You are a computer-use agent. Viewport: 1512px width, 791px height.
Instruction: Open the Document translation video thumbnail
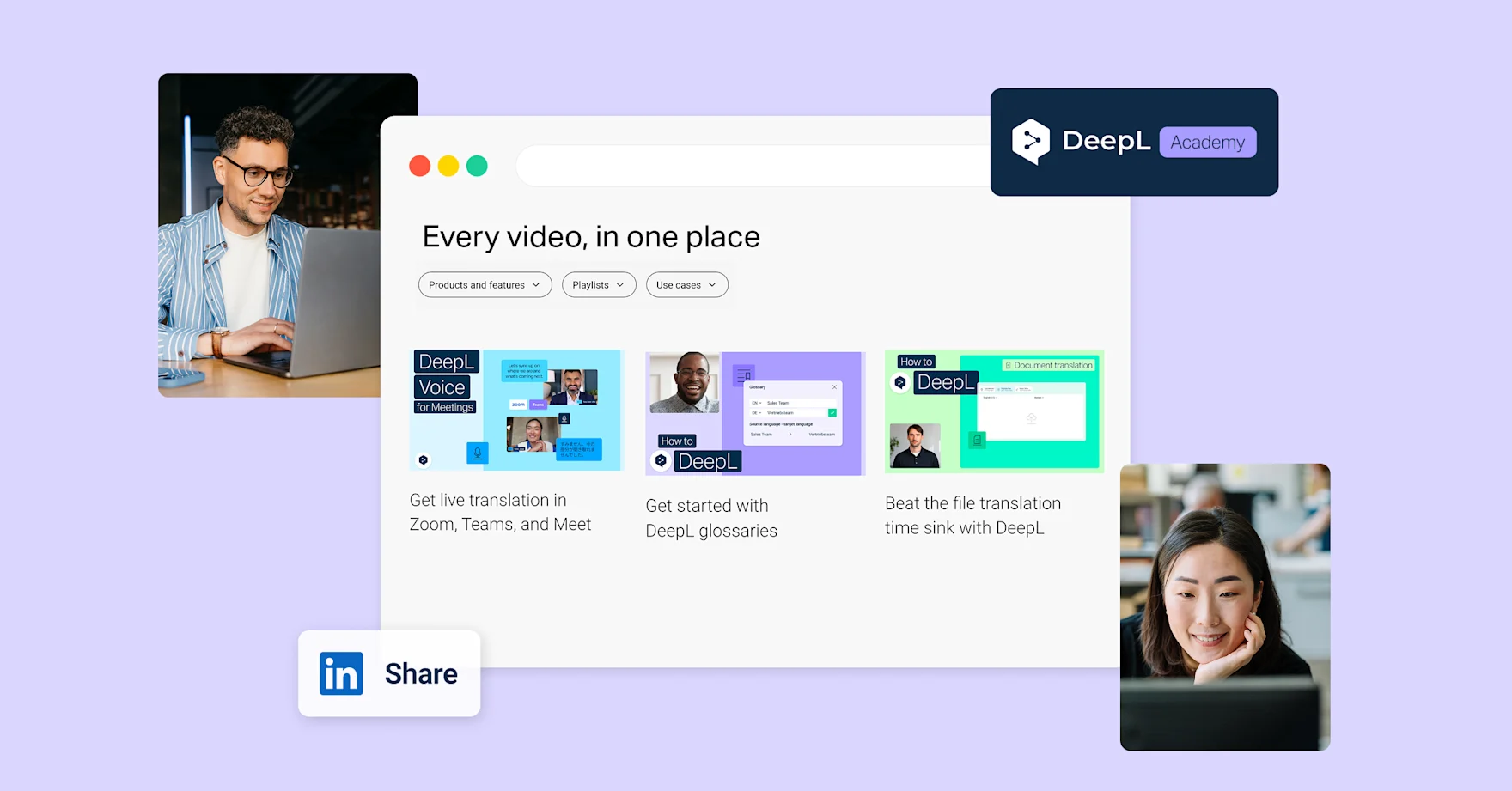click(x=994, y=411)
